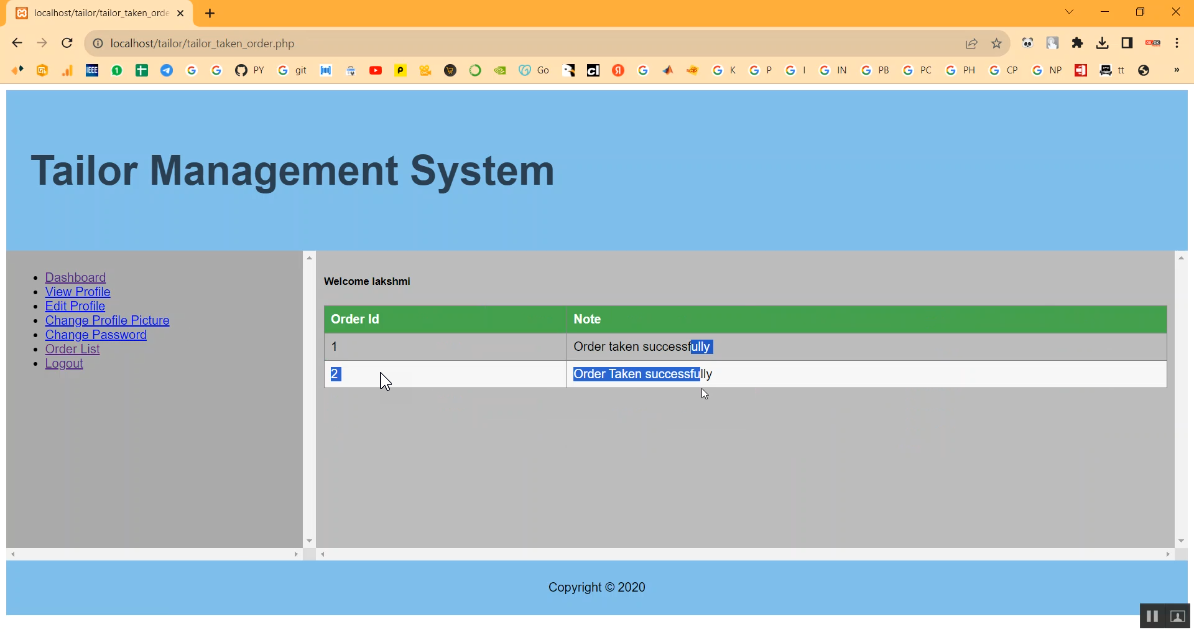Go to Change Profile Picture

pyautogui.click(x=107, y=320)
